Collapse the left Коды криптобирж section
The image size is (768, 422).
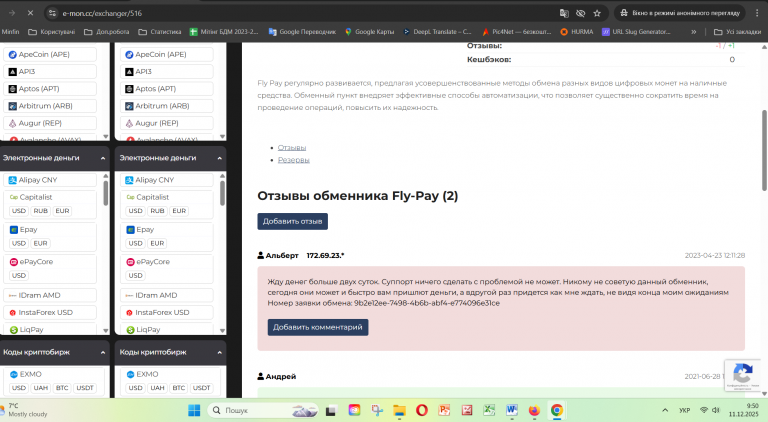click(x=103, y=352)
